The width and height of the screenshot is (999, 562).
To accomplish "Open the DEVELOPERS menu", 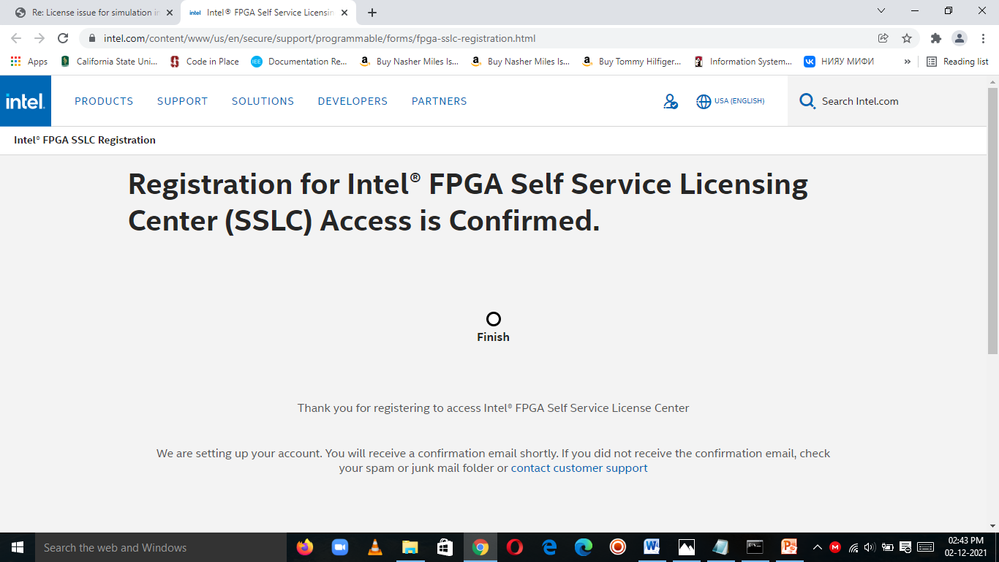I will point(352,101).
